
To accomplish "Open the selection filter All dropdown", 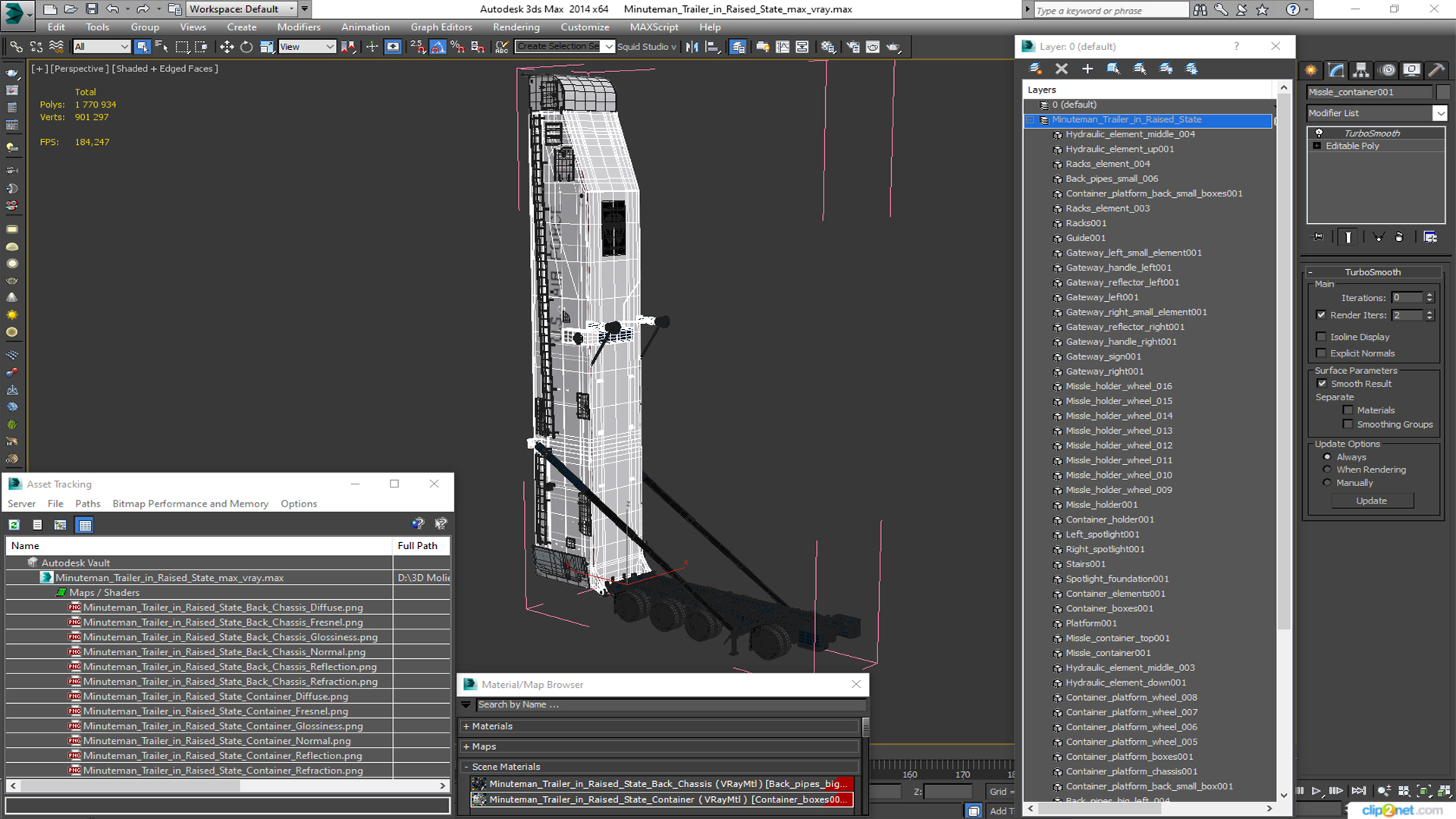I will [x=102, y=47].
